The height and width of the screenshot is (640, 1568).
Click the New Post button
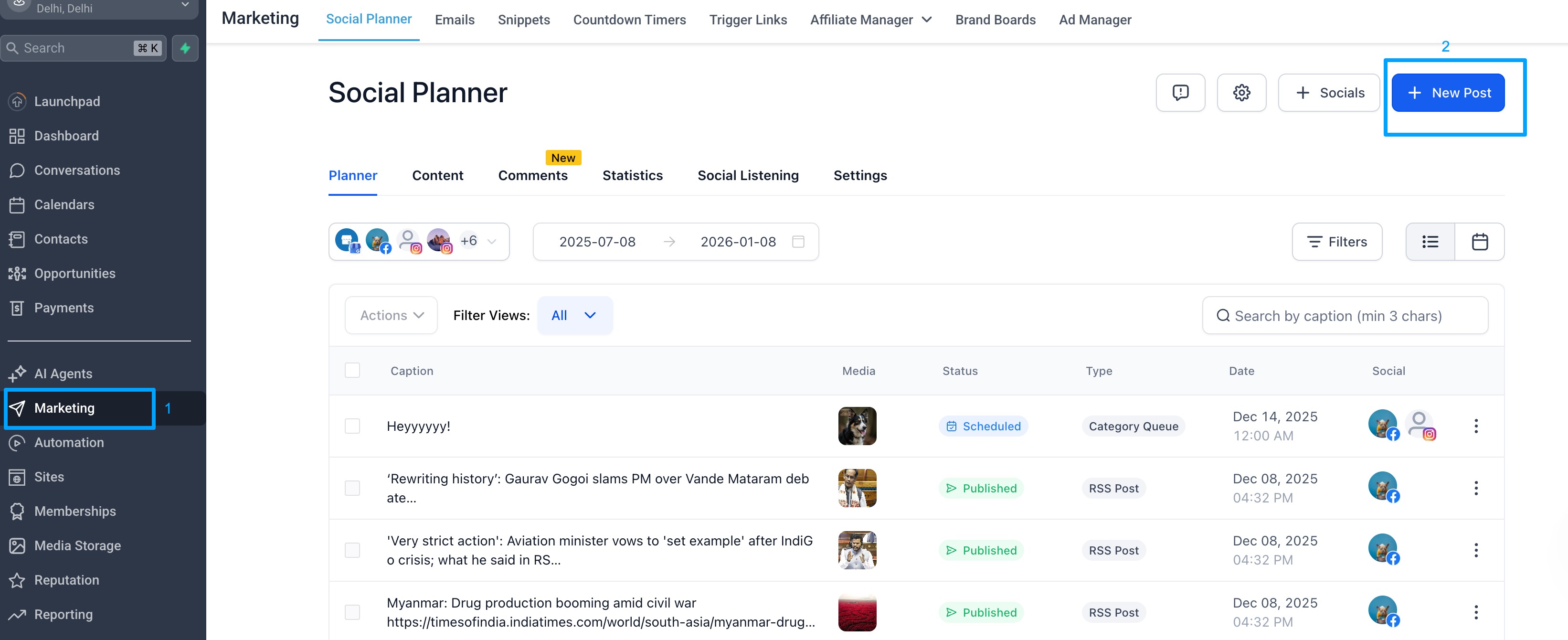click(x=1448, y=93)
